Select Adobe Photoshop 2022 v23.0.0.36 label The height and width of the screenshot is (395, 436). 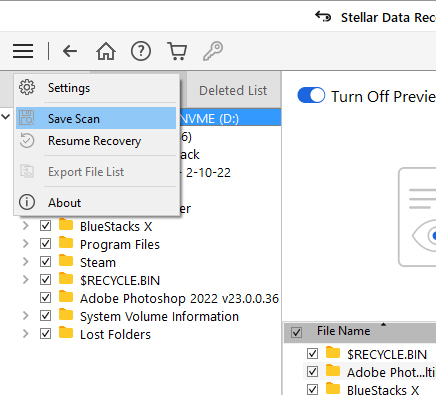click(179, 298)
